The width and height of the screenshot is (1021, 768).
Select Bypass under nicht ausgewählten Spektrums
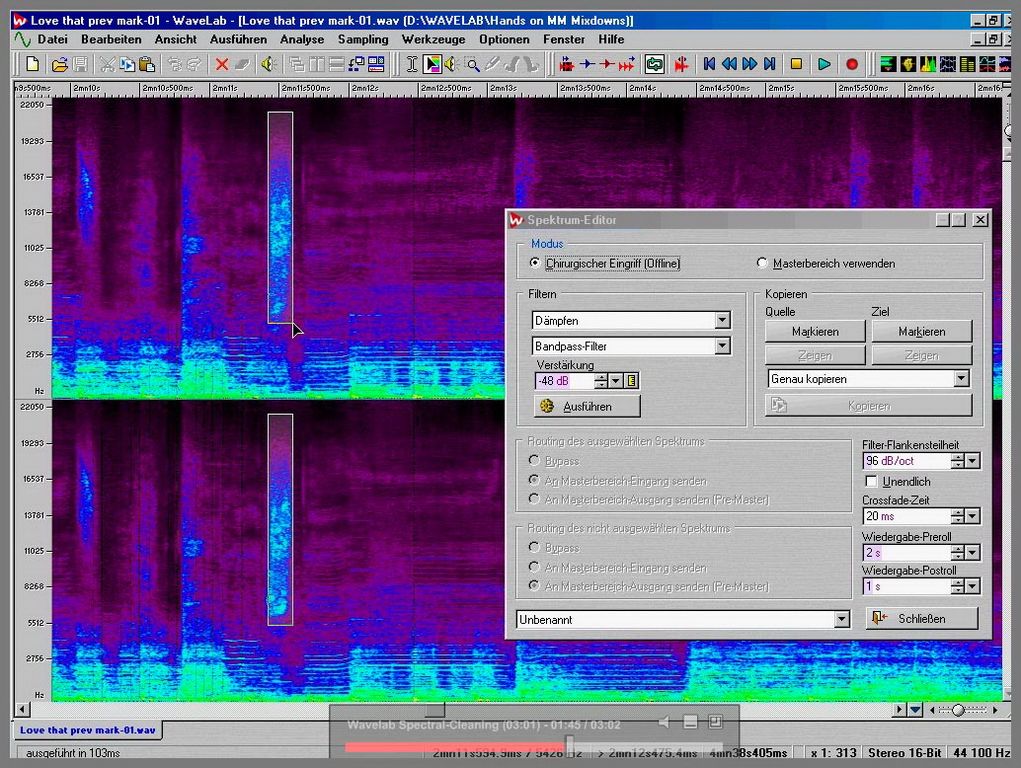[535, 548]
